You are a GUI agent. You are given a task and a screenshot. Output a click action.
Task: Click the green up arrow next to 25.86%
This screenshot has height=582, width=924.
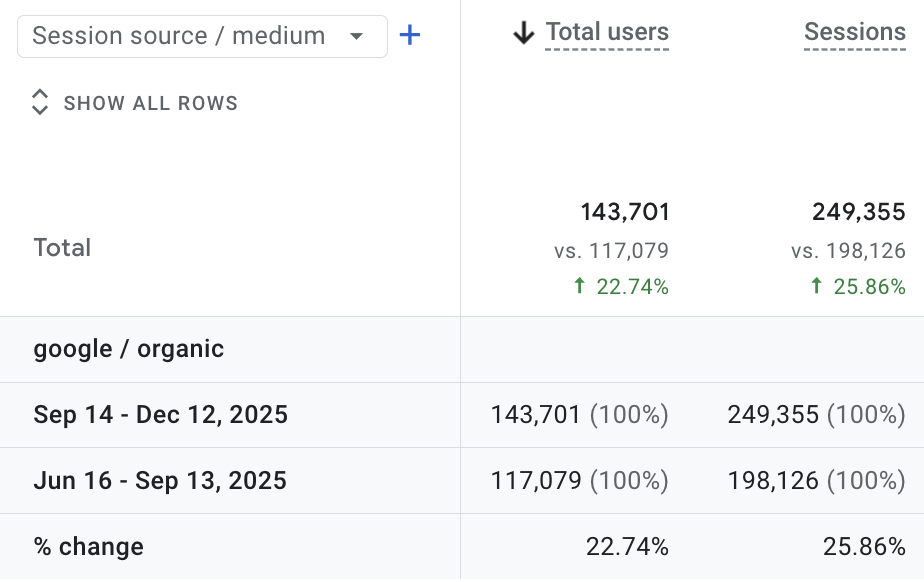(815, 287)
